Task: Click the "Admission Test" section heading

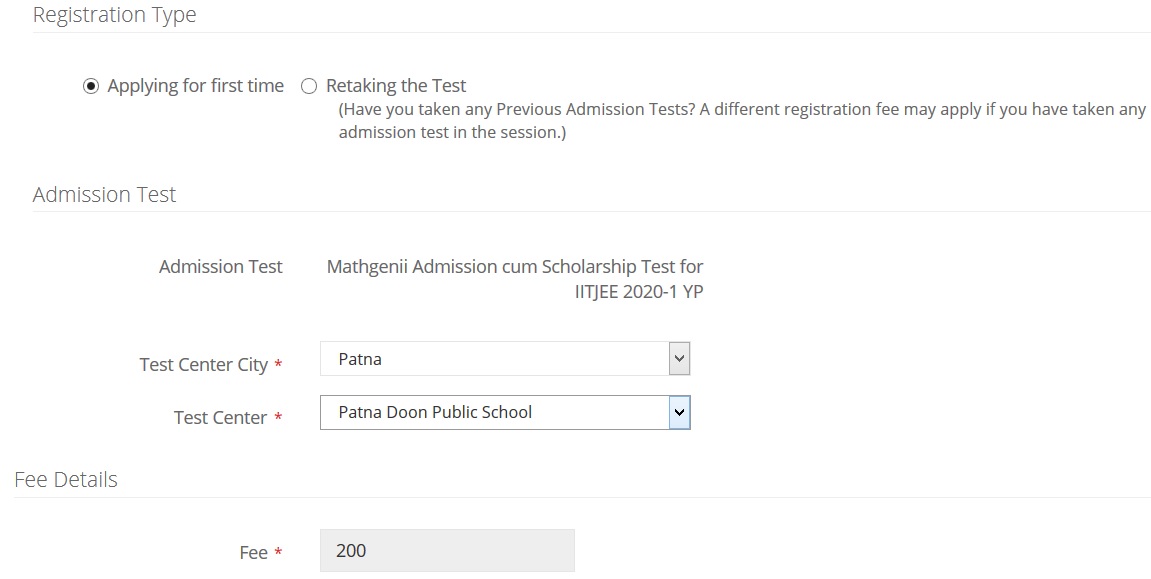Action: (x=104, y=194)
